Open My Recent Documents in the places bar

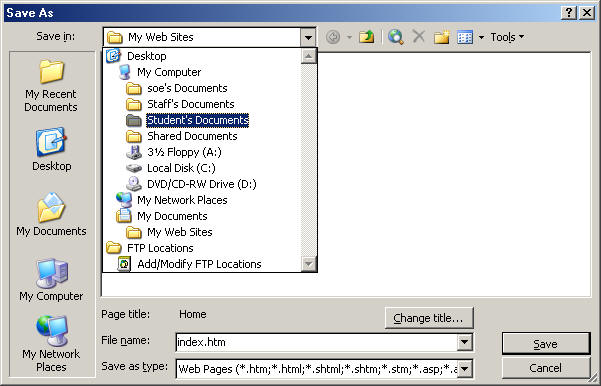(51, 86)
